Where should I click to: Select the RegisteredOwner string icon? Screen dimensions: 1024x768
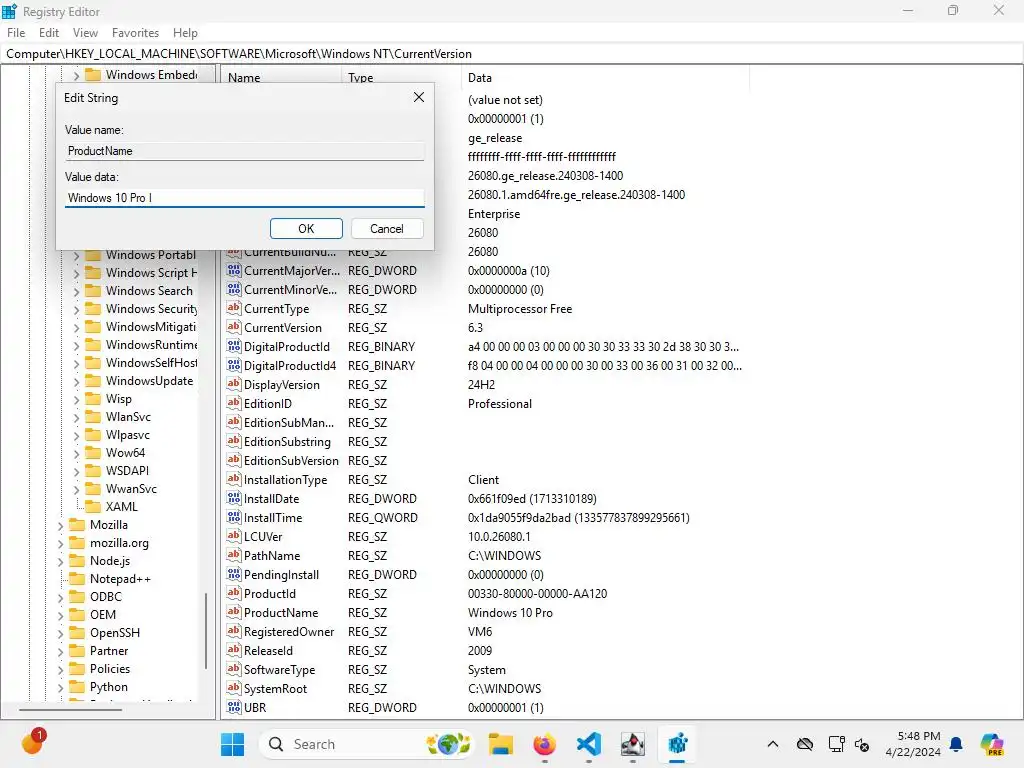point(234,631)
